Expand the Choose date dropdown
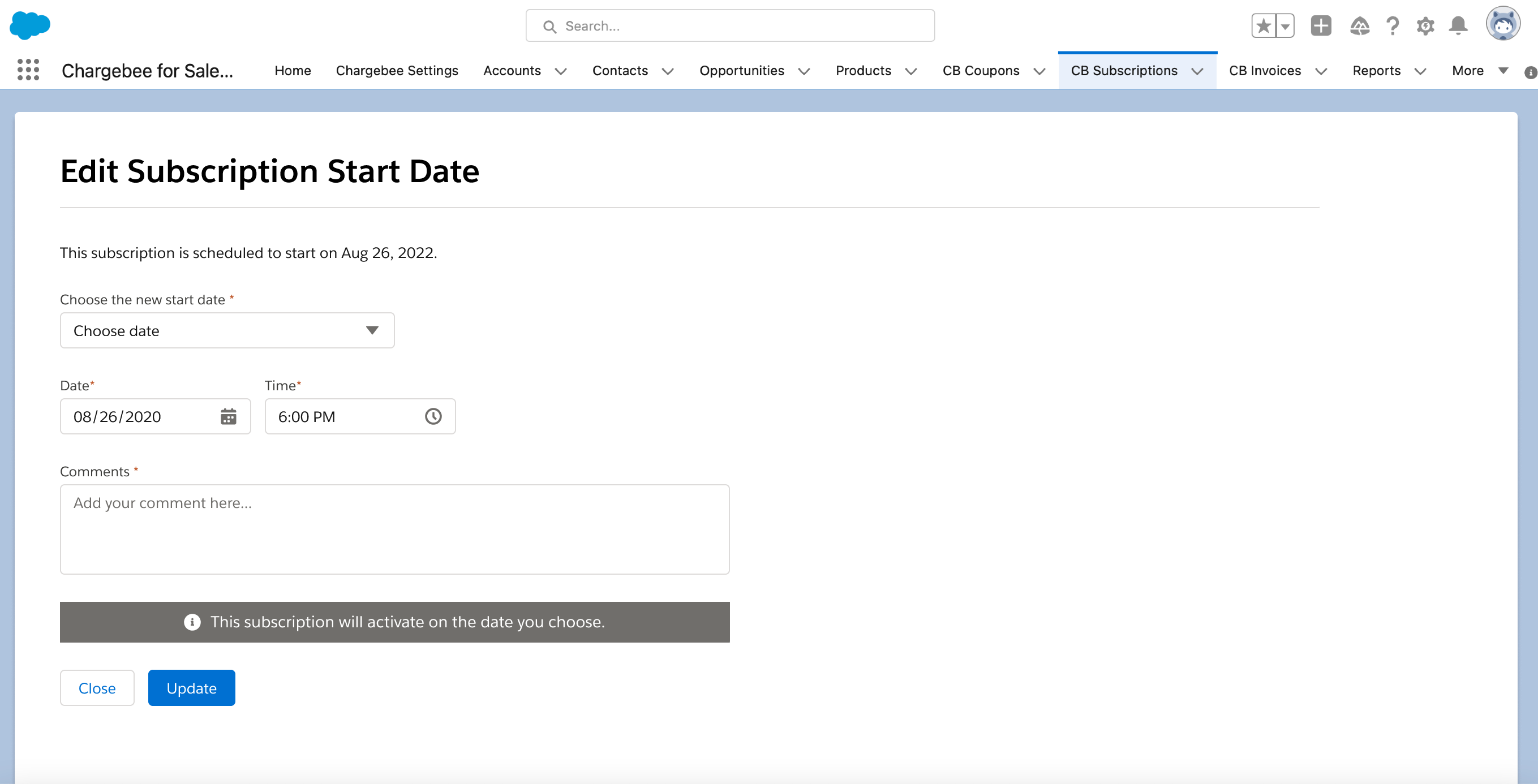 pos(227,330)
